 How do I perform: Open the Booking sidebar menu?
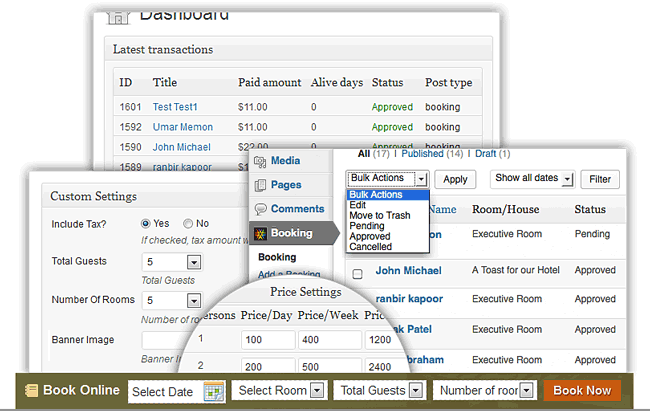point(293,233)
